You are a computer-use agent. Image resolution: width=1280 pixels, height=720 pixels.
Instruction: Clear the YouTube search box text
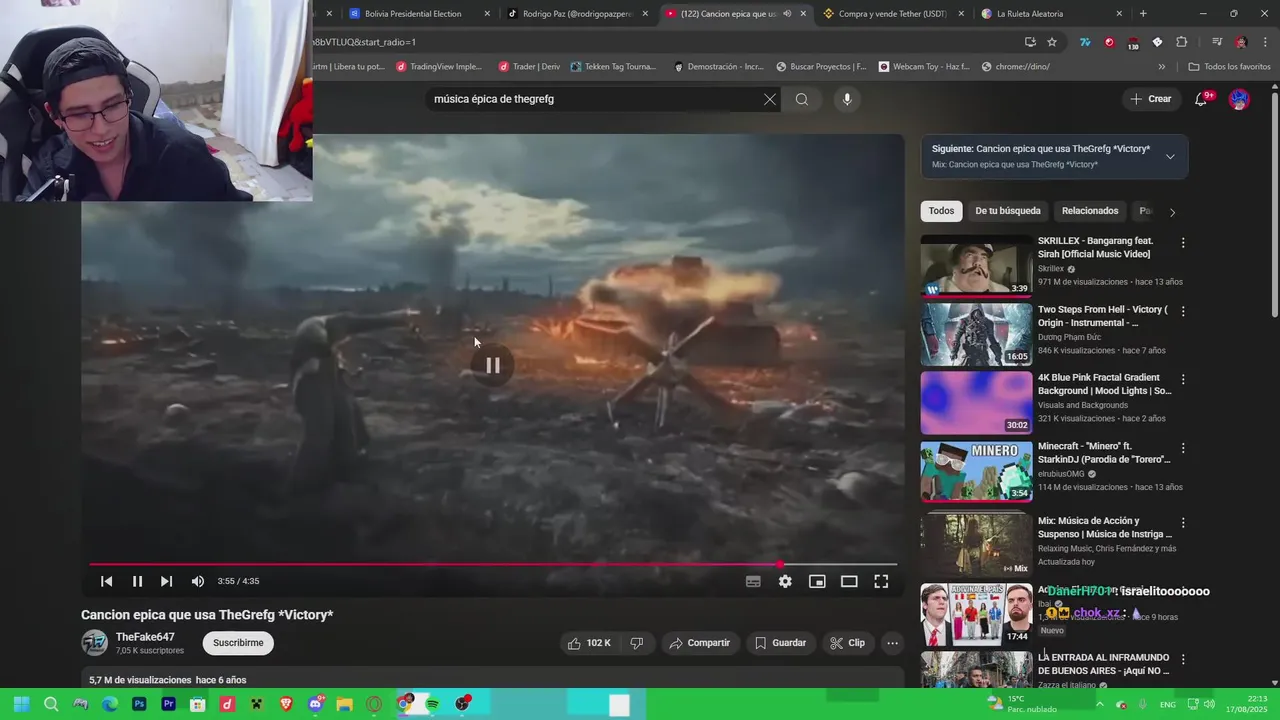769,99
